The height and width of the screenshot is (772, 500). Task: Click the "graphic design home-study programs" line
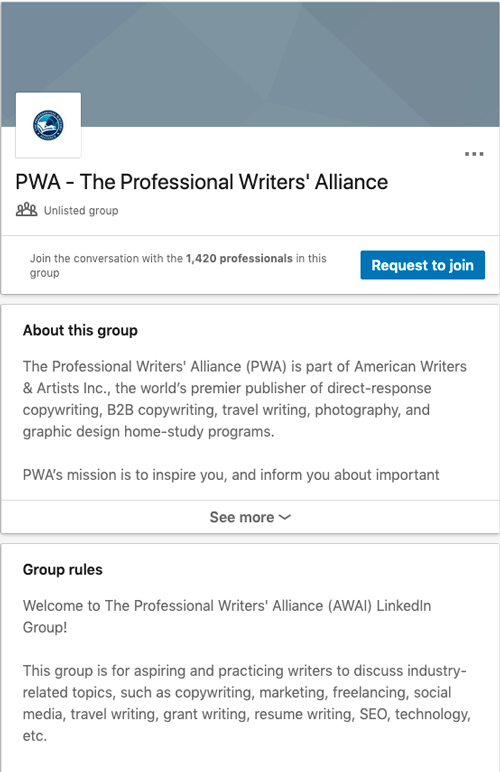pyautogui.click(x=149, y=432)
